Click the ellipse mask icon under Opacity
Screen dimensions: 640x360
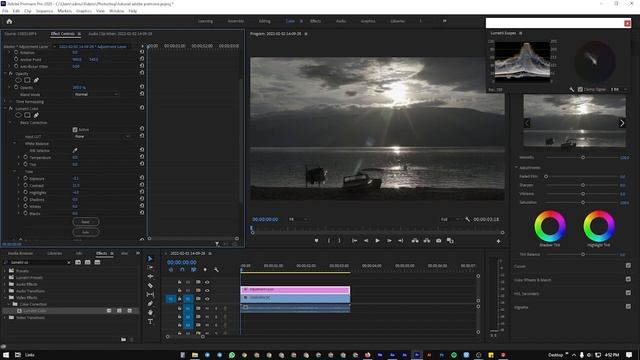(18, 80)
